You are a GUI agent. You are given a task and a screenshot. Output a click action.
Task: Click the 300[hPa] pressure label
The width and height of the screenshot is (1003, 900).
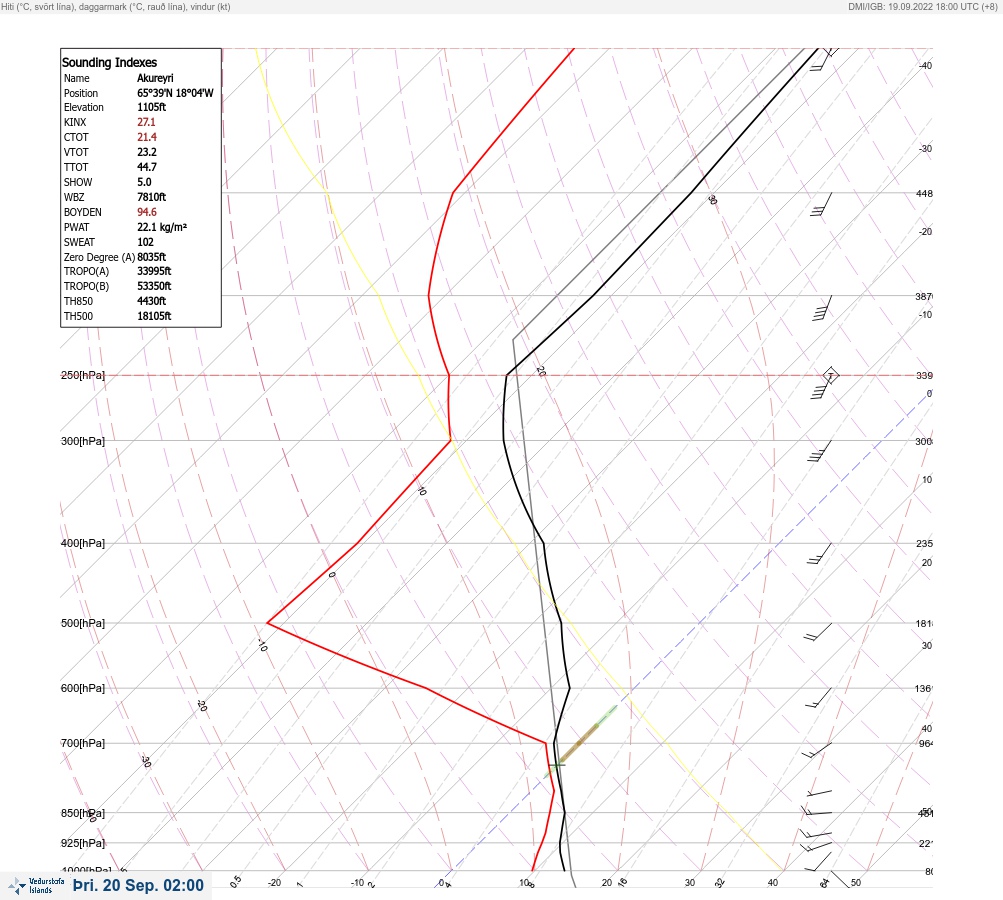coord(83,441)
